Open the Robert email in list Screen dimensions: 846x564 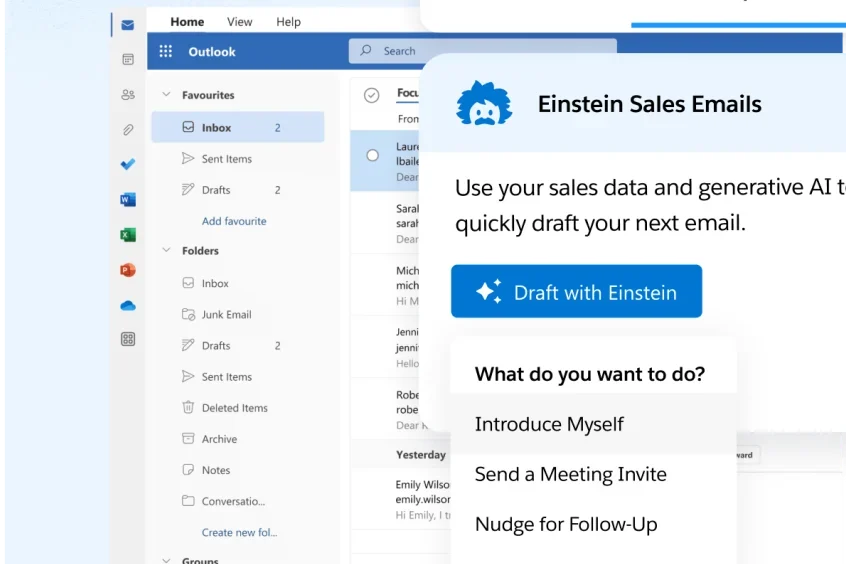385,409
